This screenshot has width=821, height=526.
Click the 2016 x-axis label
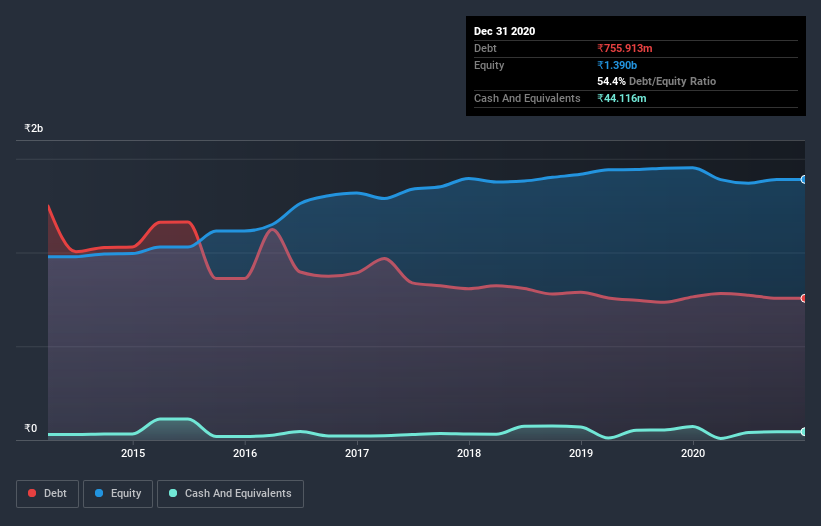[x=245, y=453]
